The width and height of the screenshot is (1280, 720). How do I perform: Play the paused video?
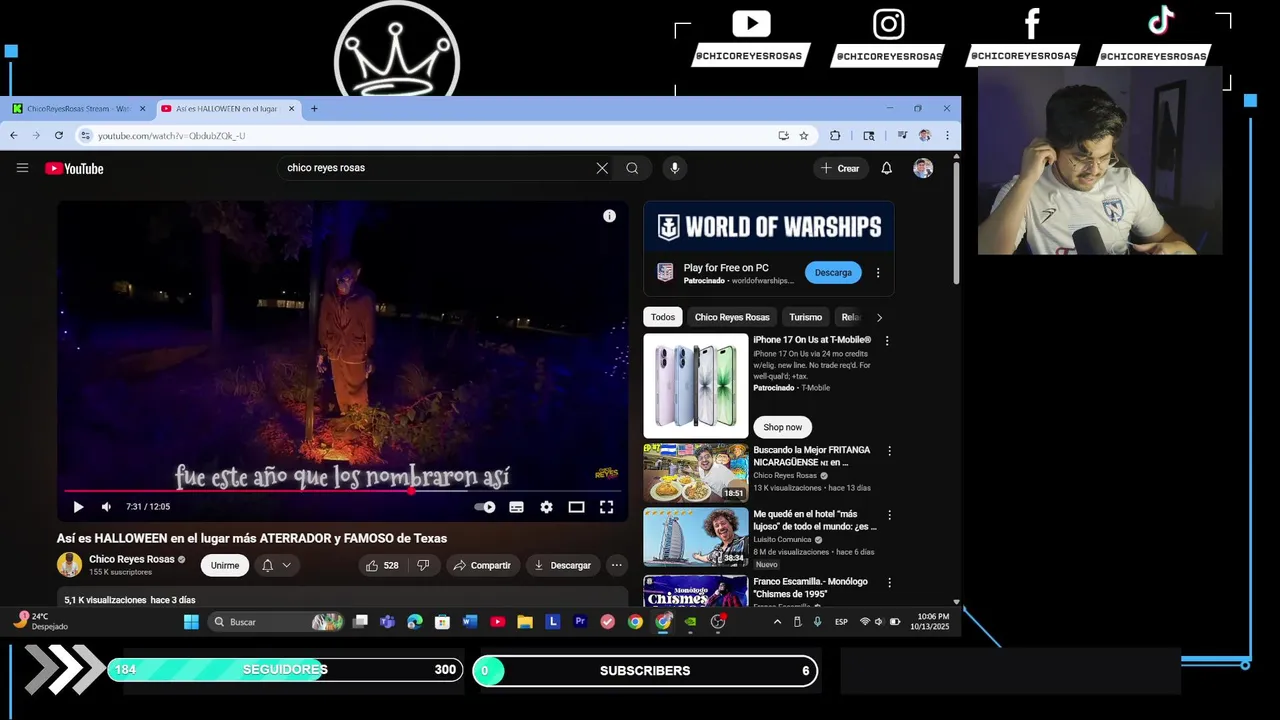pos(78,507)
